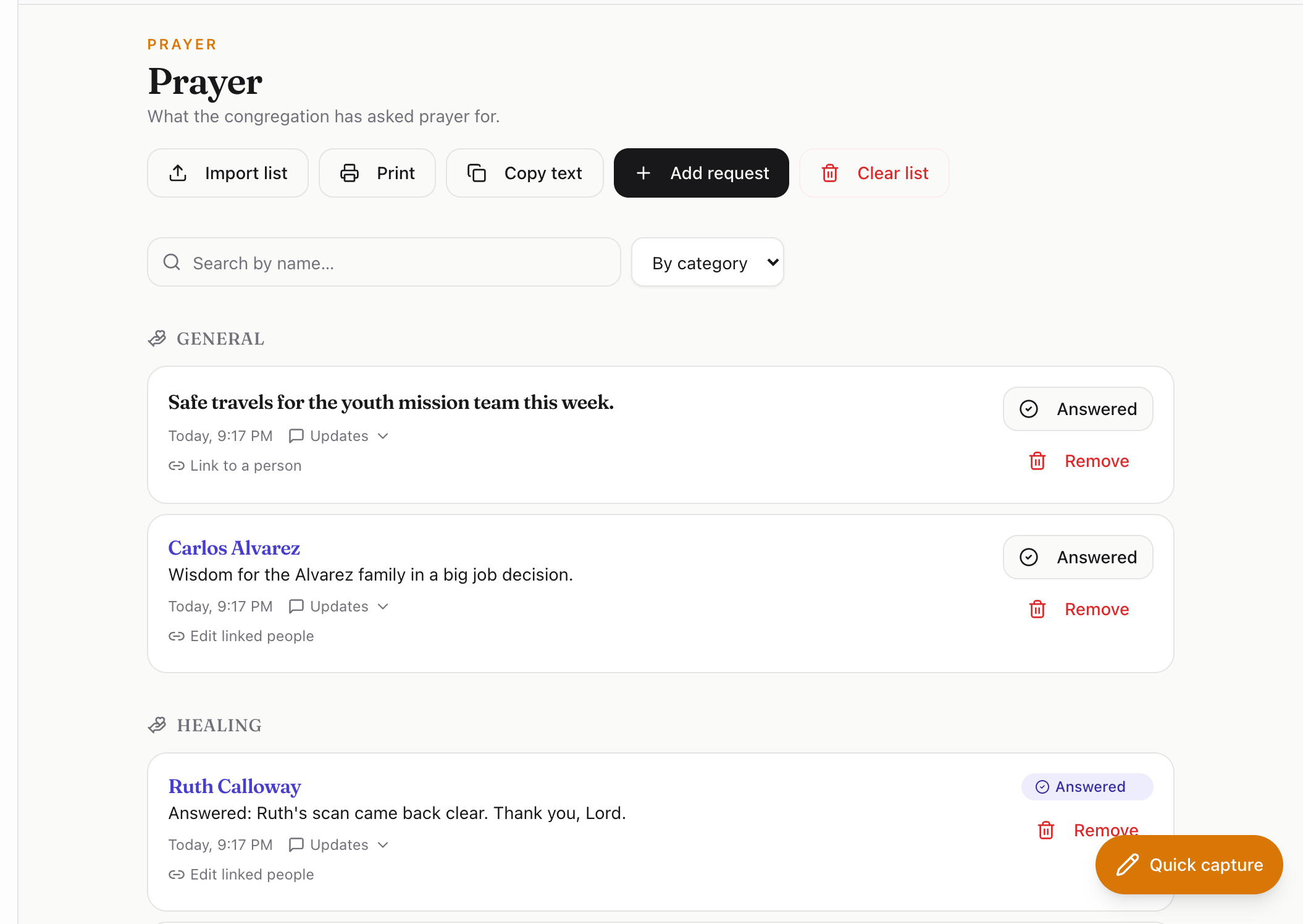The image size is (1303, 924).
Task: Click link icon on Ruth Calloway's Edit linked people
Action: tap(177, 875)
